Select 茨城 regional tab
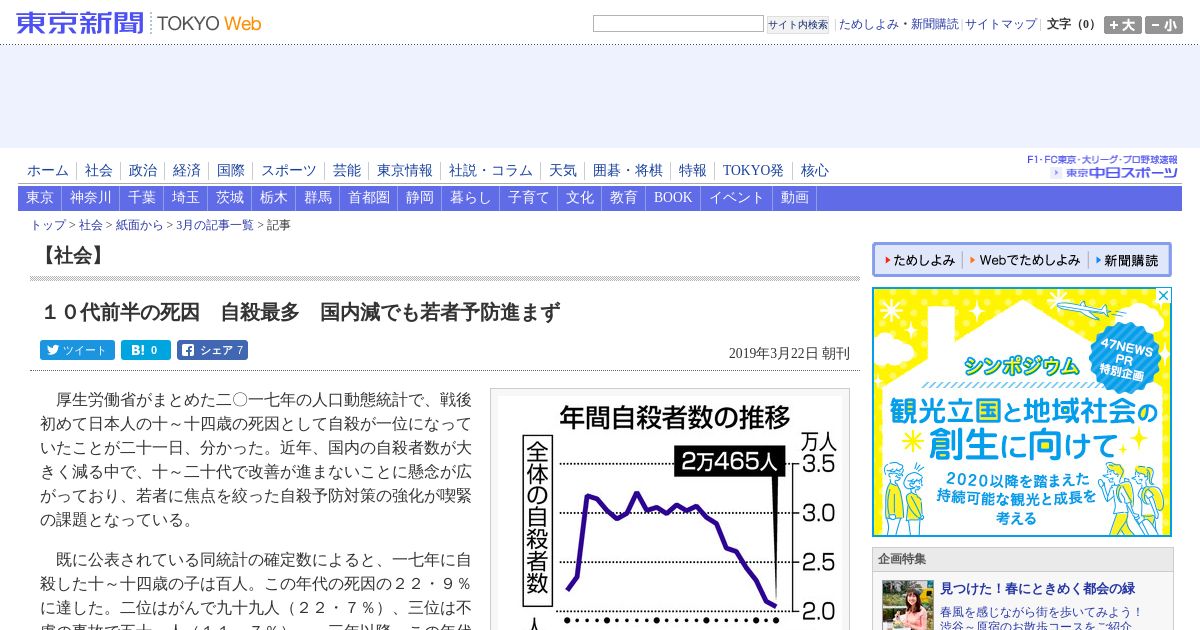The width and height of the screenshot is (1200, 630). click(x=230, y=198)
